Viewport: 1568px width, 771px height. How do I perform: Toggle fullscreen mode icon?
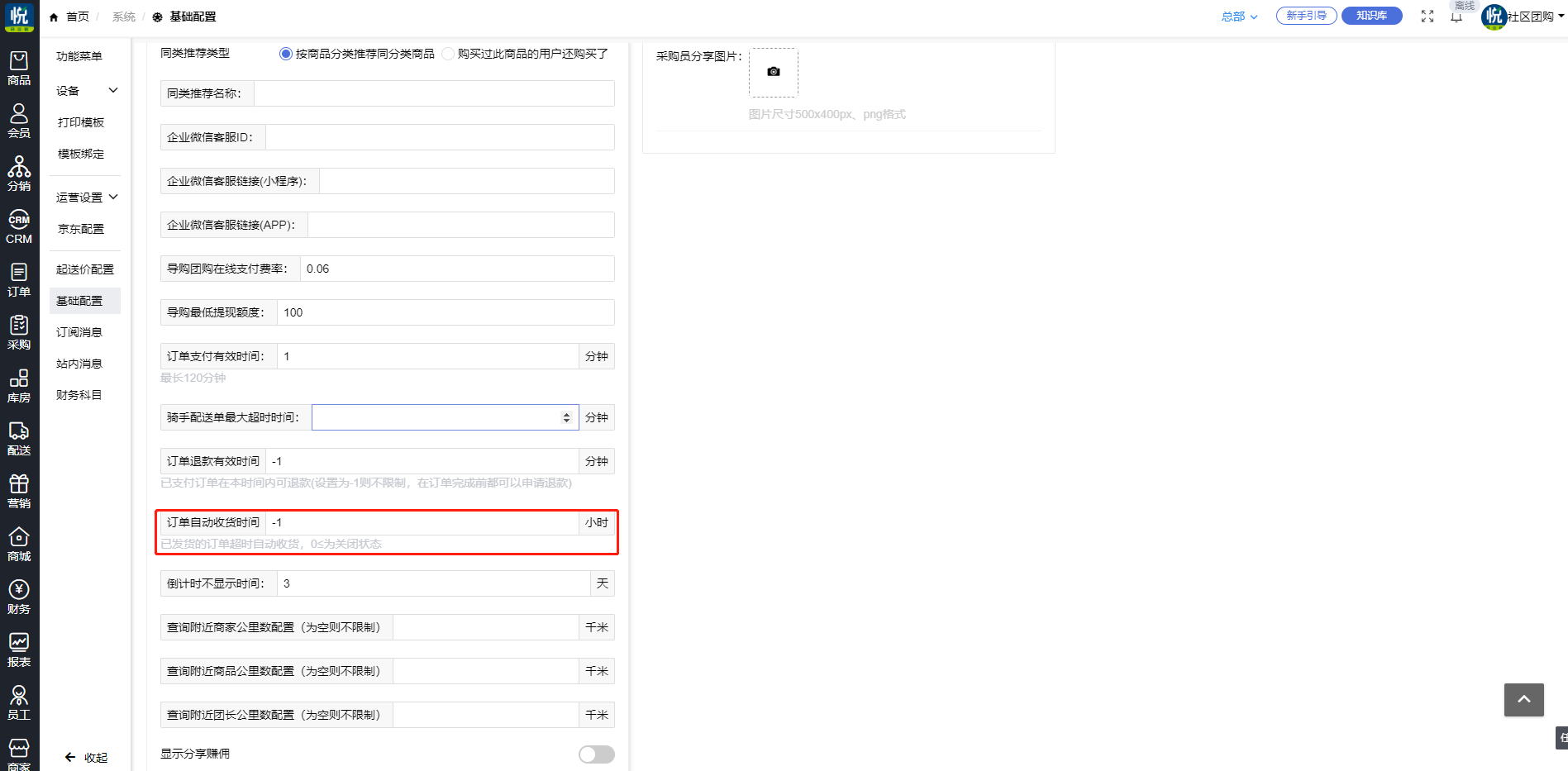[1427, 17]
